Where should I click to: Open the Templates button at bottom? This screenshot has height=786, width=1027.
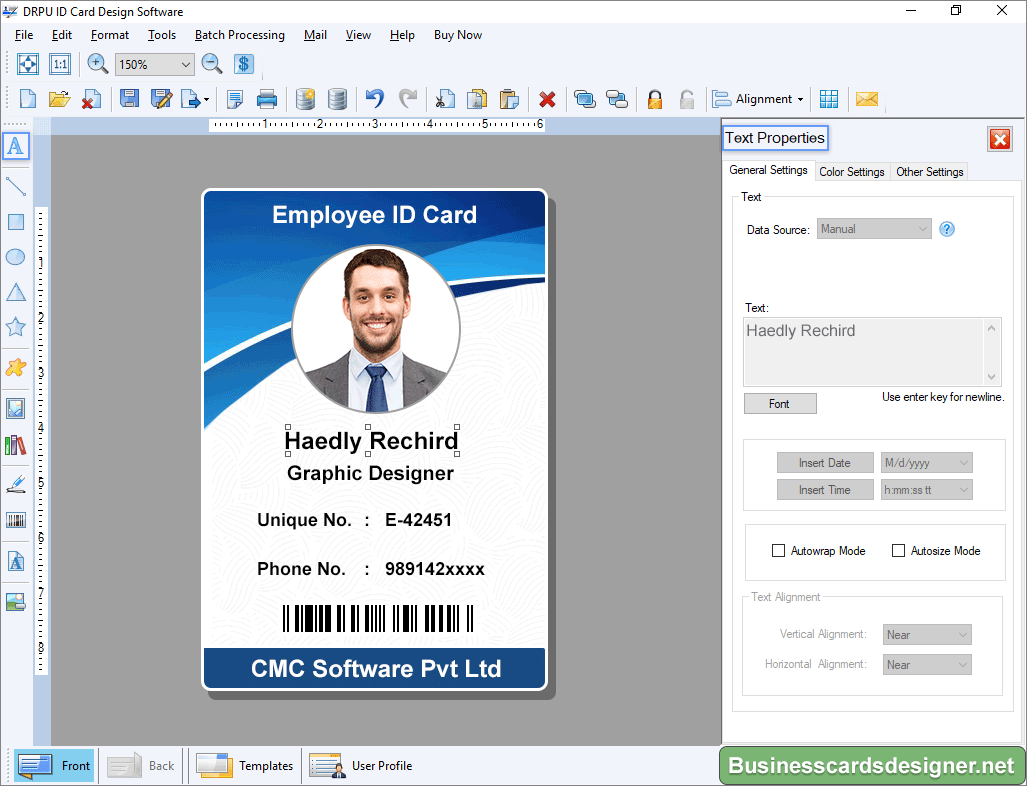(245, 765)
